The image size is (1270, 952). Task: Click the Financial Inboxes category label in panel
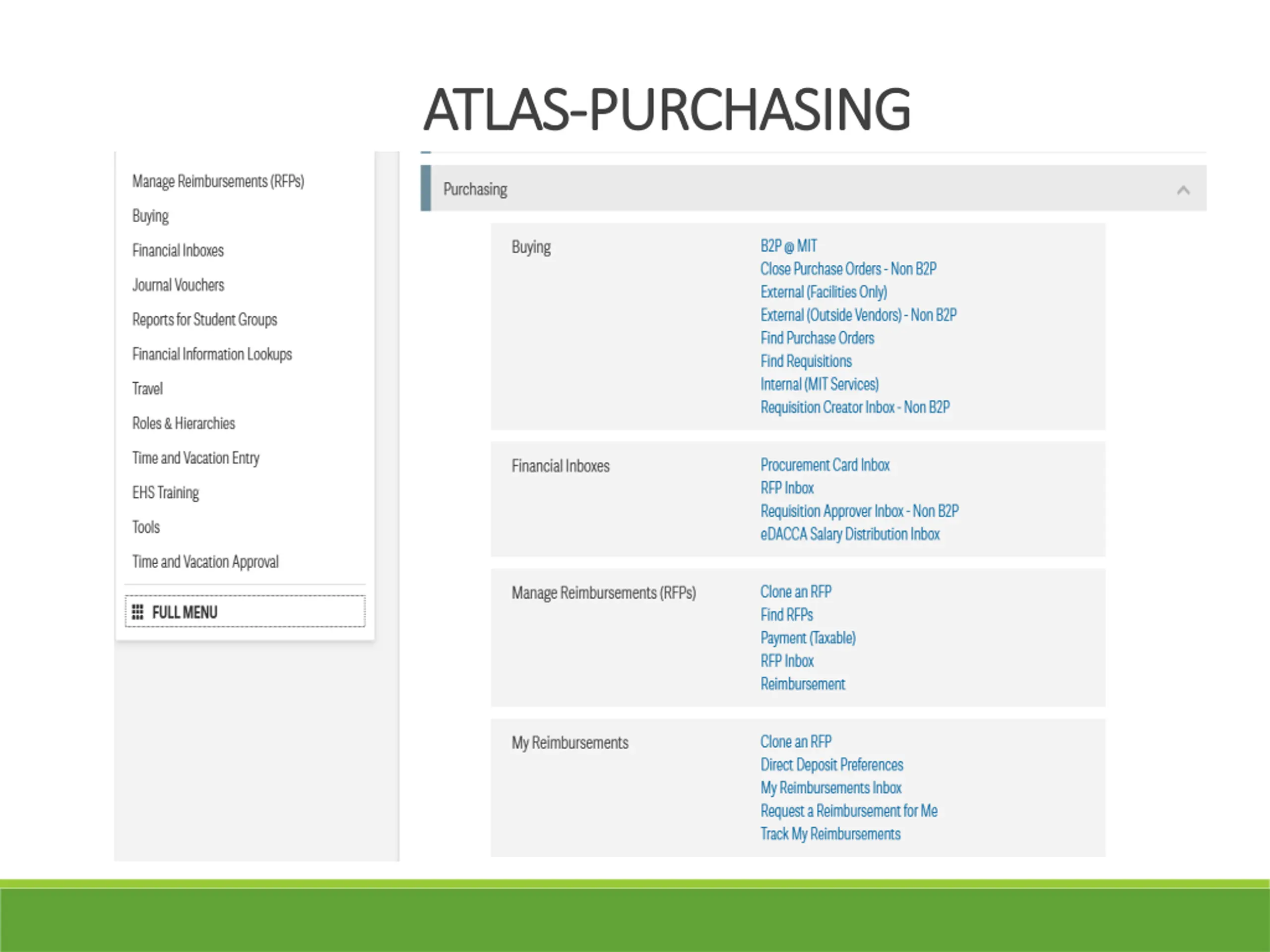[561, 466]
